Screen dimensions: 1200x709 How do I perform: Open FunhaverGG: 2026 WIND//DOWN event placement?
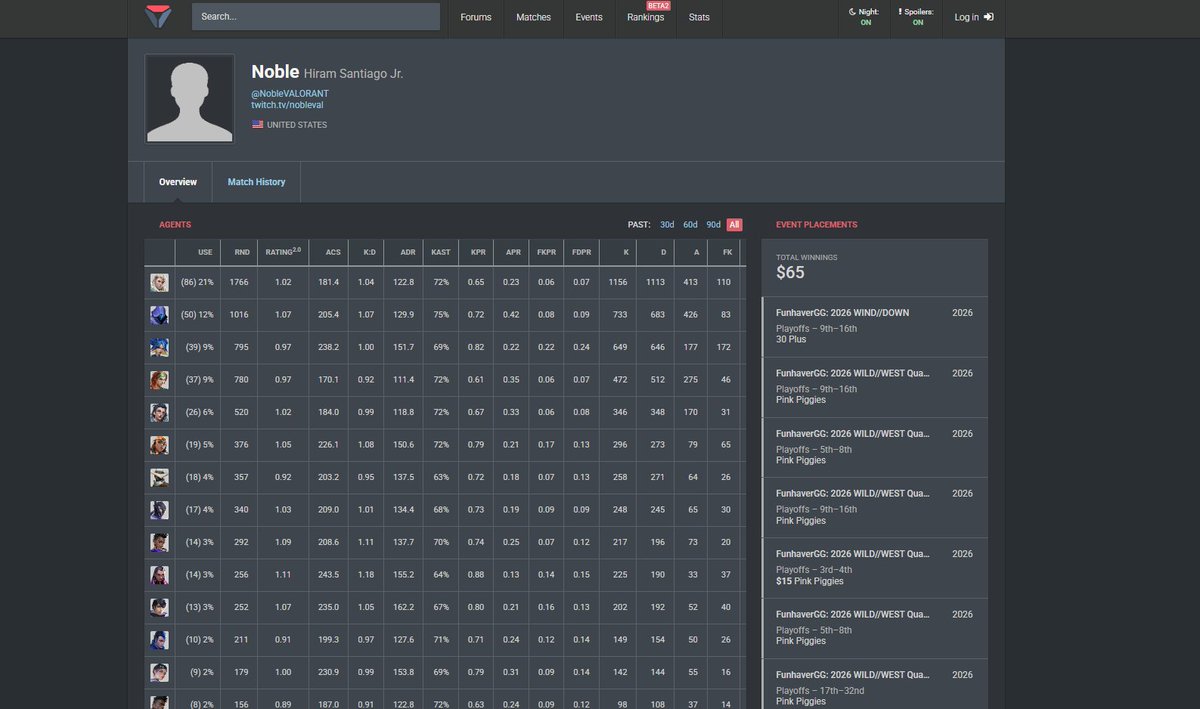[874, 326]
